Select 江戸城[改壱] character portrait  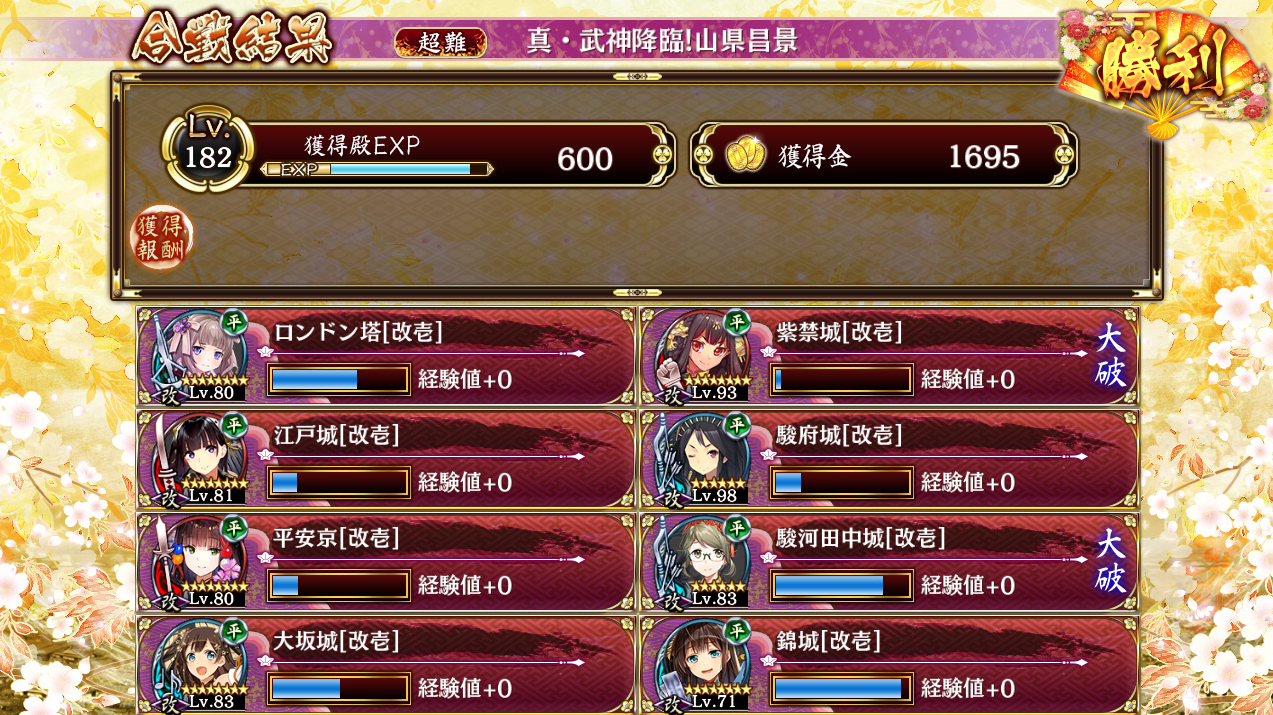[197, 459]
